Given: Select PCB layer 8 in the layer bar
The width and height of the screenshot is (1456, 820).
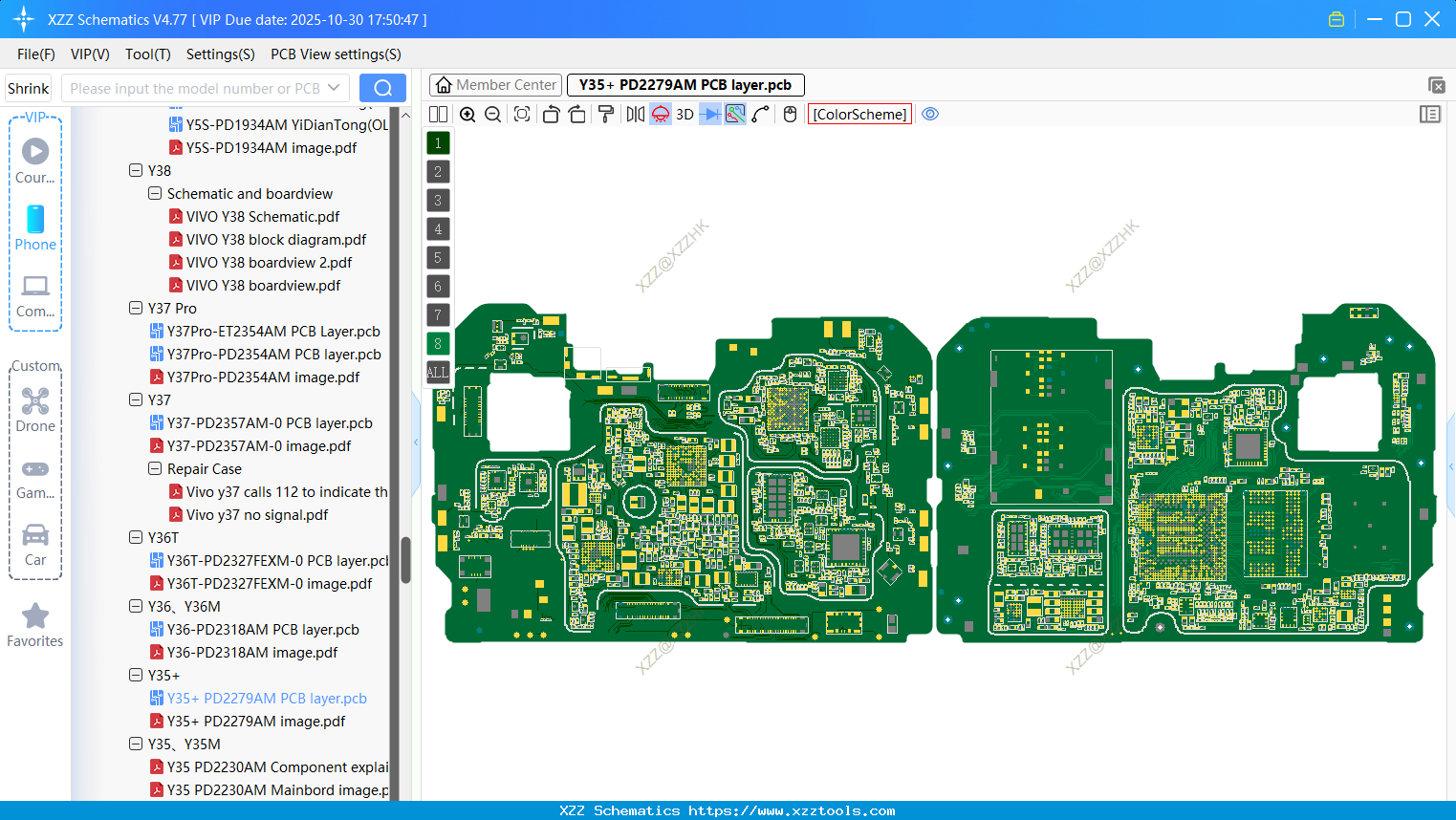Looking at the screenshot, I should [437, 343].
